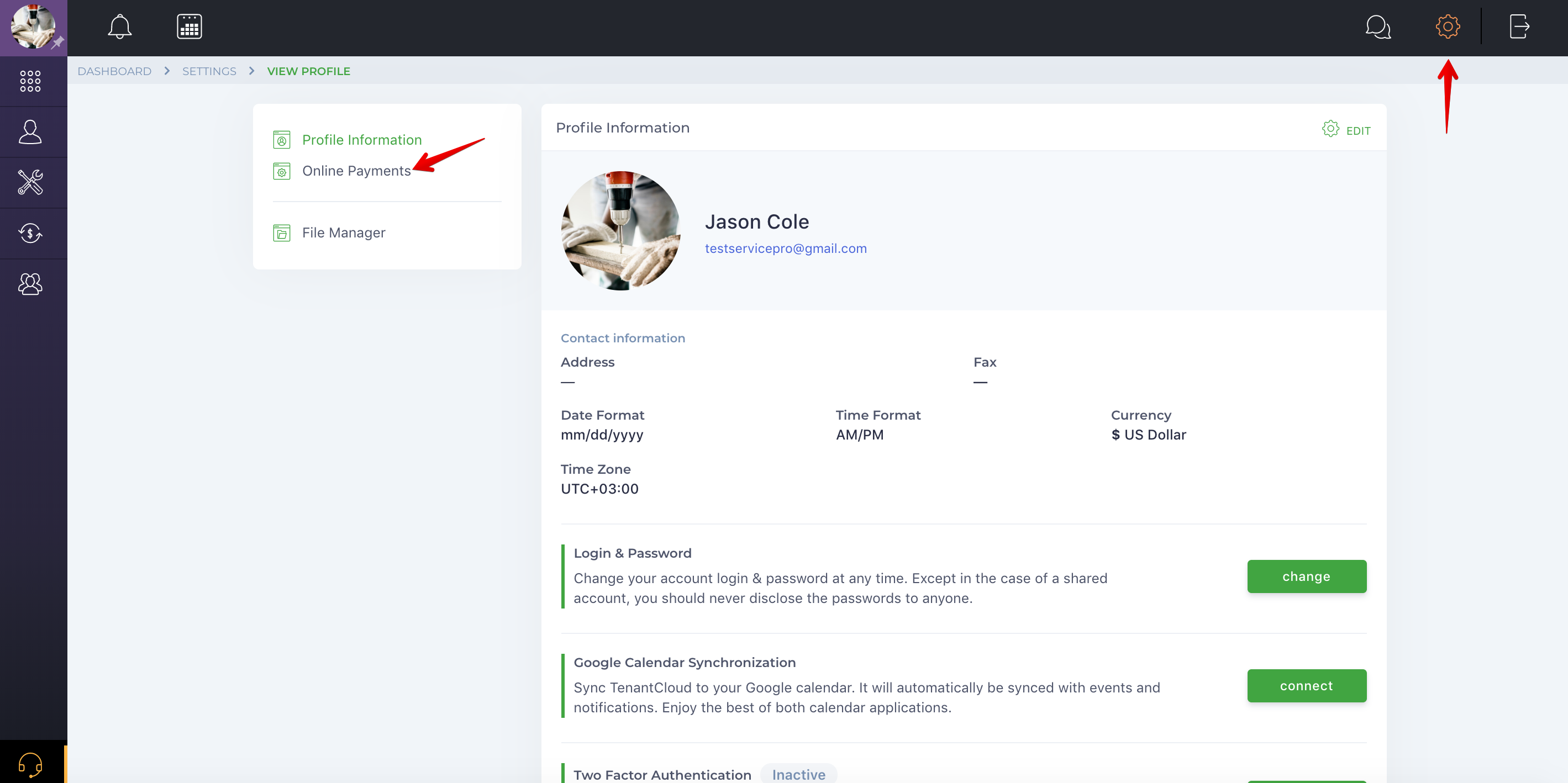Open the team members icon in sidebar

(30, 284)
